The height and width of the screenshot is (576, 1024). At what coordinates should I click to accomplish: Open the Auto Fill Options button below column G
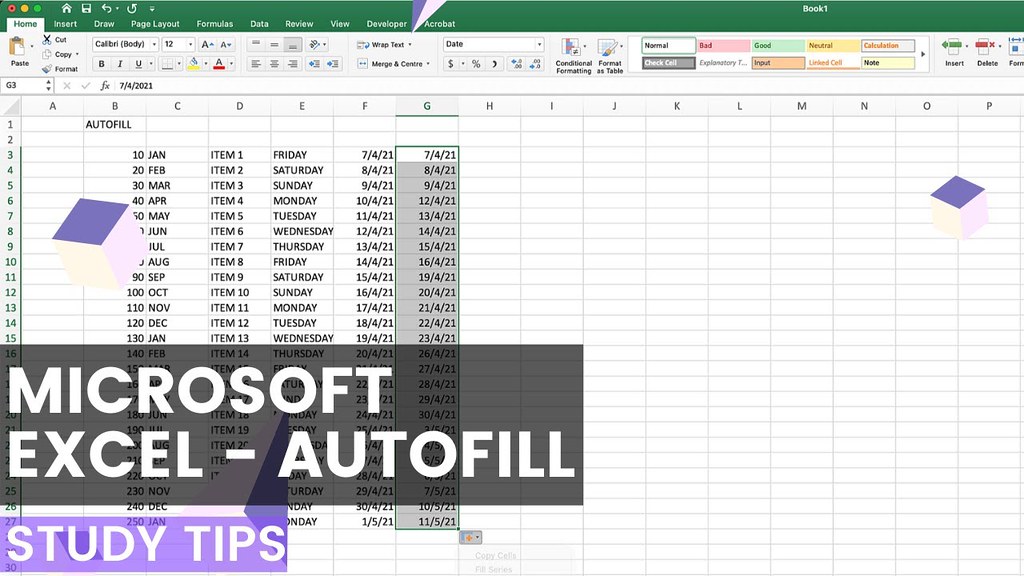point(470,537)
